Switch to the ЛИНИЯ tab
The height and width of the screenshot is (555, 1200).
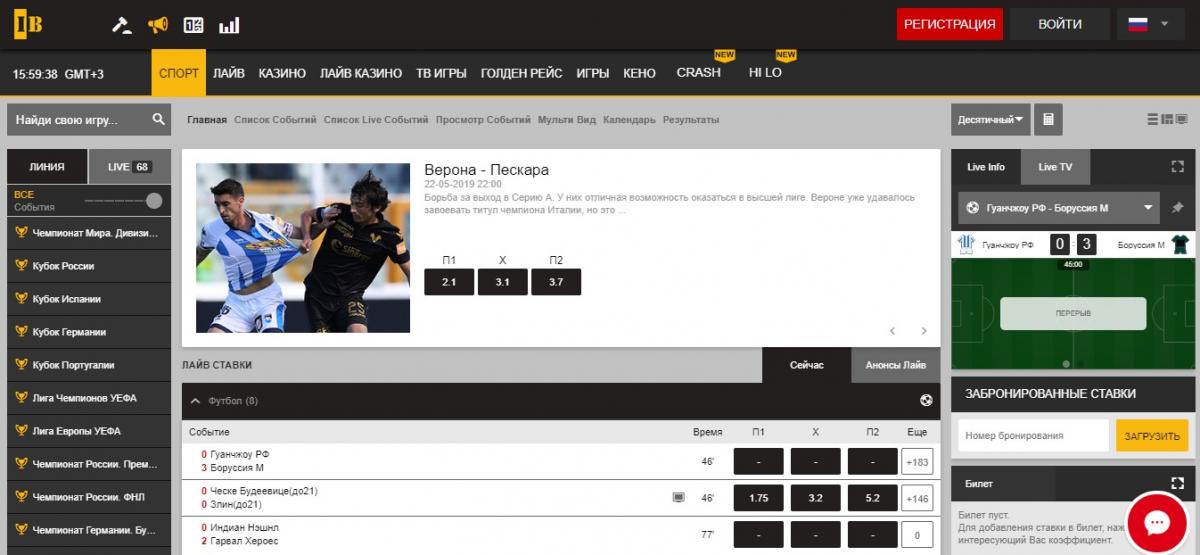point(47,167)
